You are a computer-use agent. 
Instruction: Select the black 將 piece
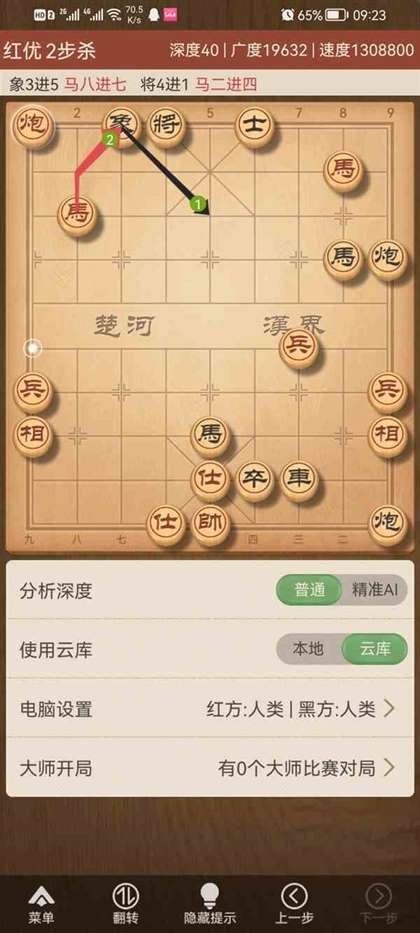click(166, 127)
